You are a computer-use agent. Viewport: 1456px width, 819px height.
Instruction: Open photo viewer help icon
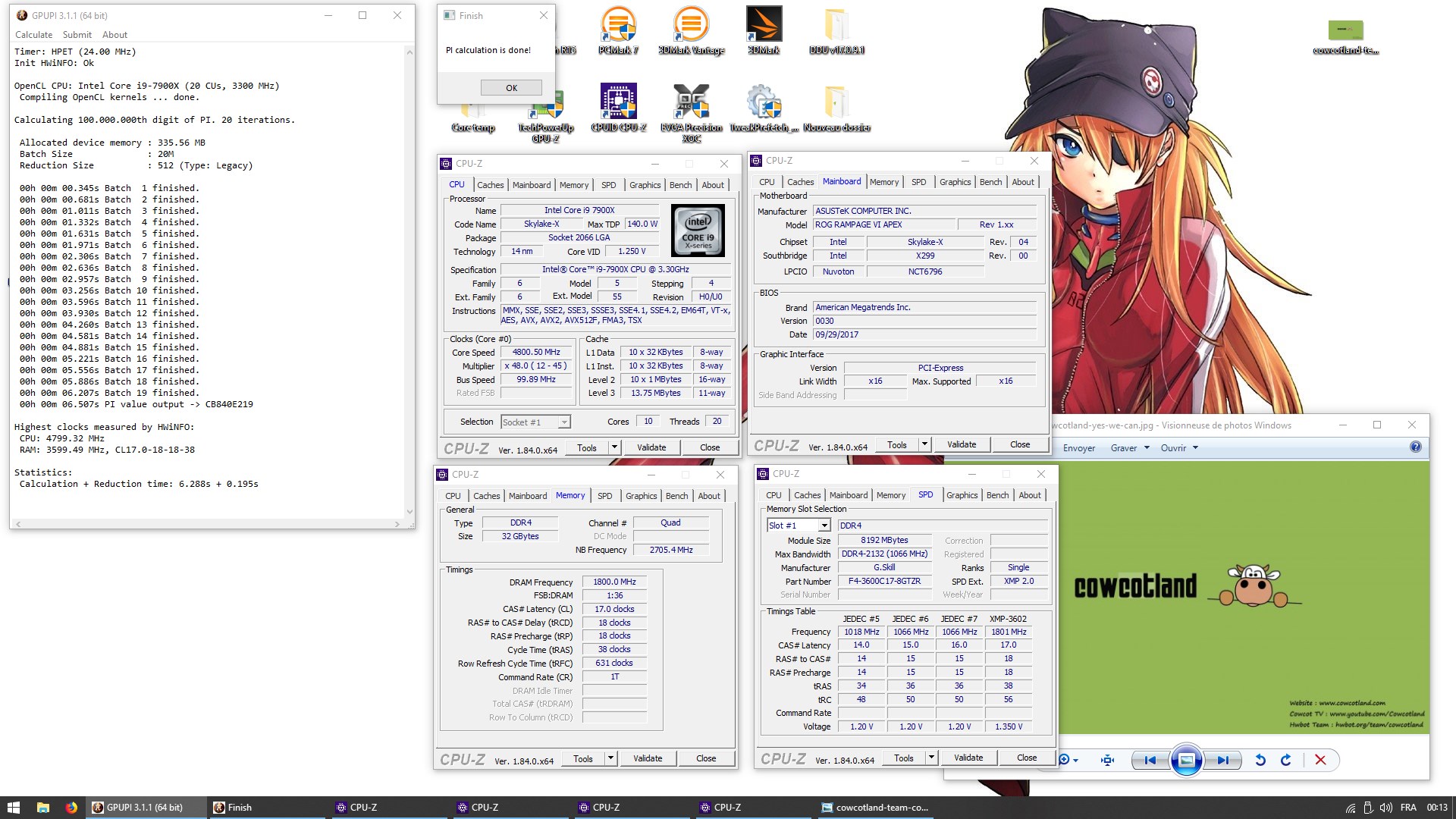(1415, 447)
